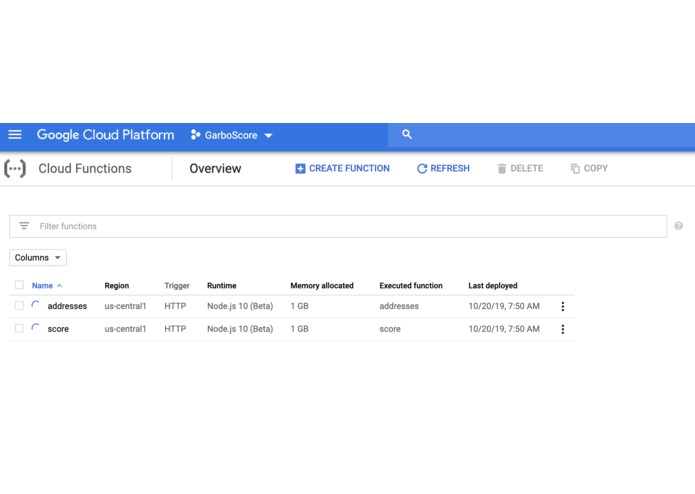Viewport: 695px width, 494px height.
Task: Click the addresses executed function cell
Action: point(399,306)
